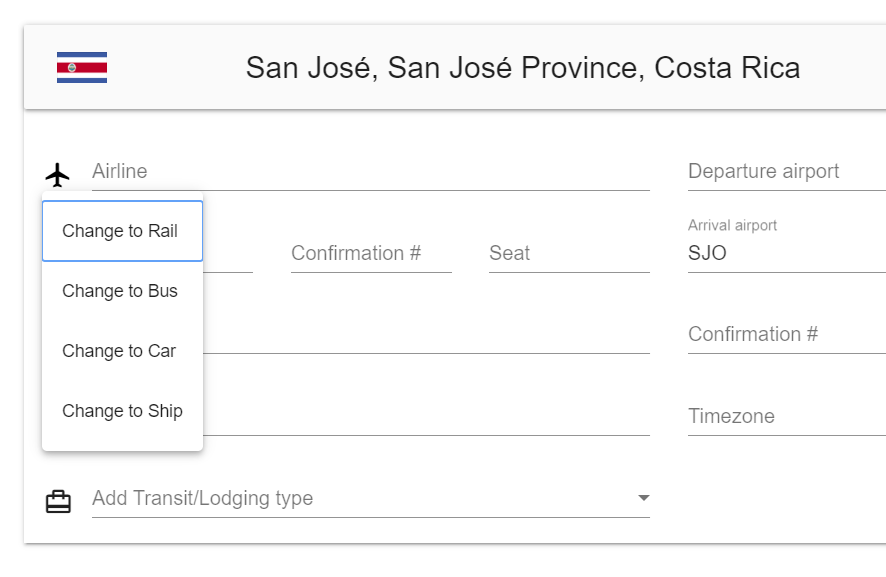Select Change to Rail option
886x577 pixels.
[123, 231]
